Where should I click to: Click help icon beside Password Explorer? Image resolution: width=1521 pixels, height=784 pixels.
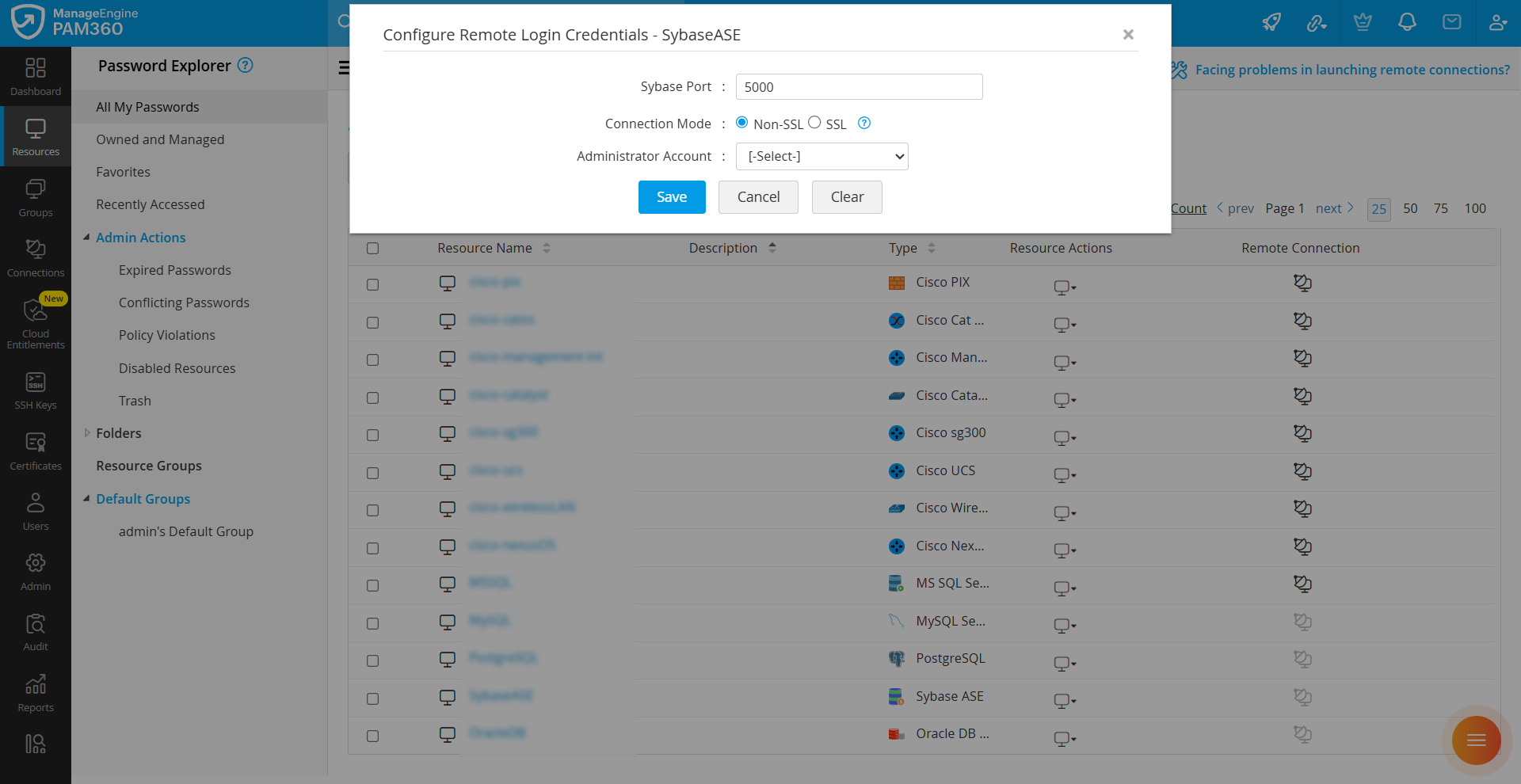246,66
